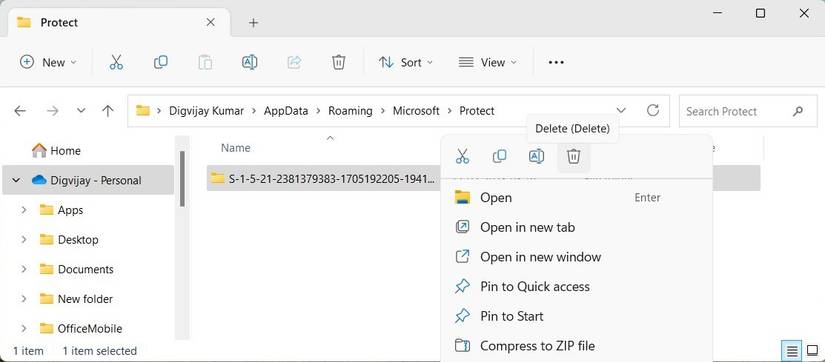825x362 pixels.
Task: Open the address bar history dropdown
Action: pyautogui.click(x=621, y=111)
